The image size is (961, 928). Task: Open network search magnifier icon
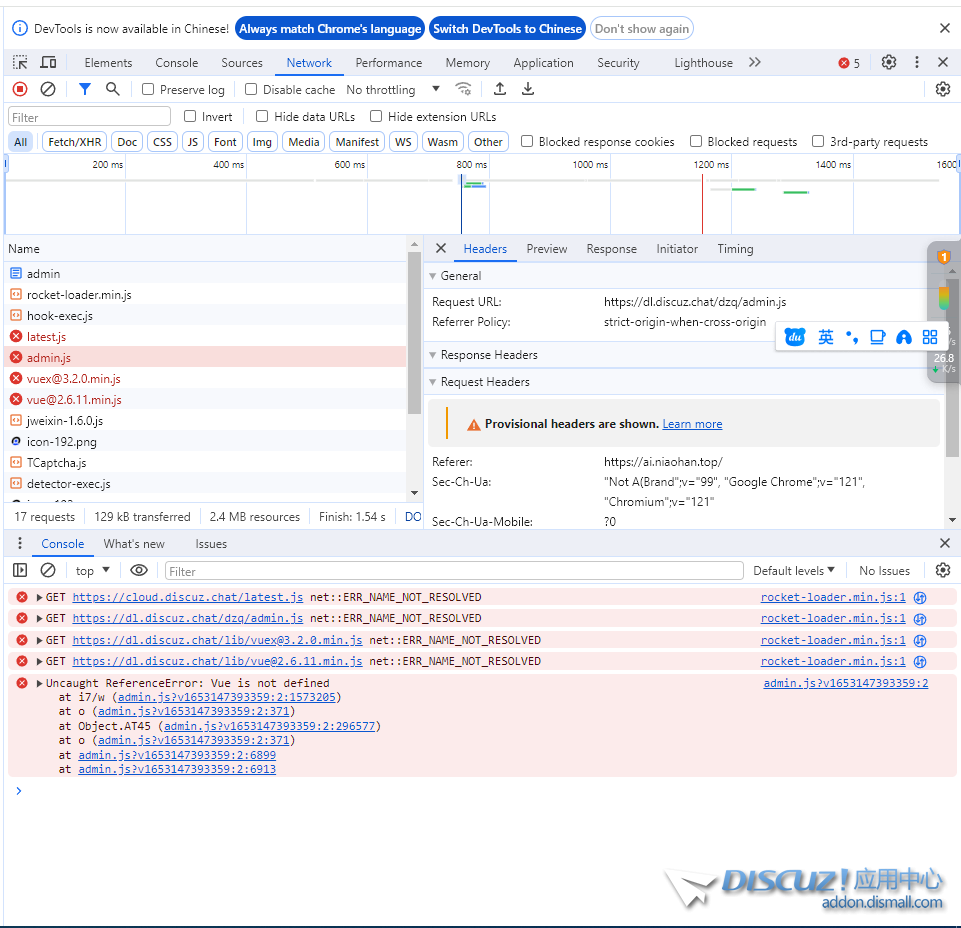point(113,89)
